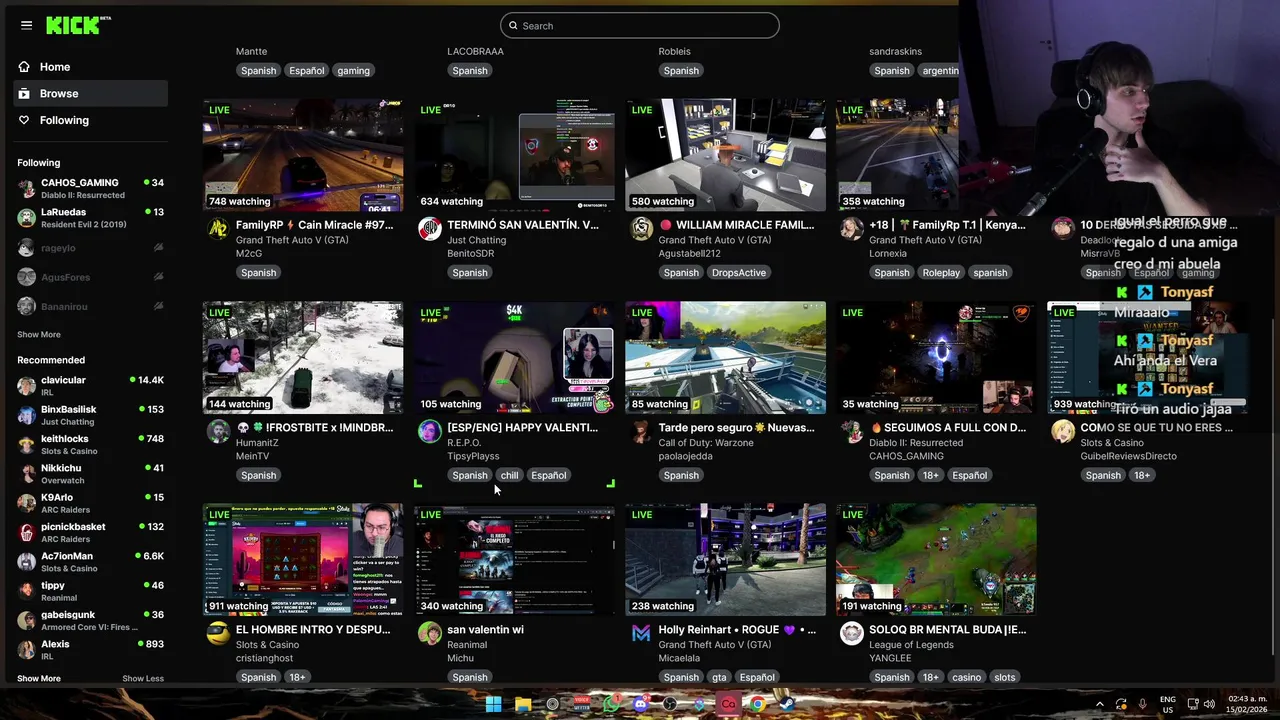Select gaming tag under Mantte
Viewport: 1280px width, 720px height.
point(353,71)
